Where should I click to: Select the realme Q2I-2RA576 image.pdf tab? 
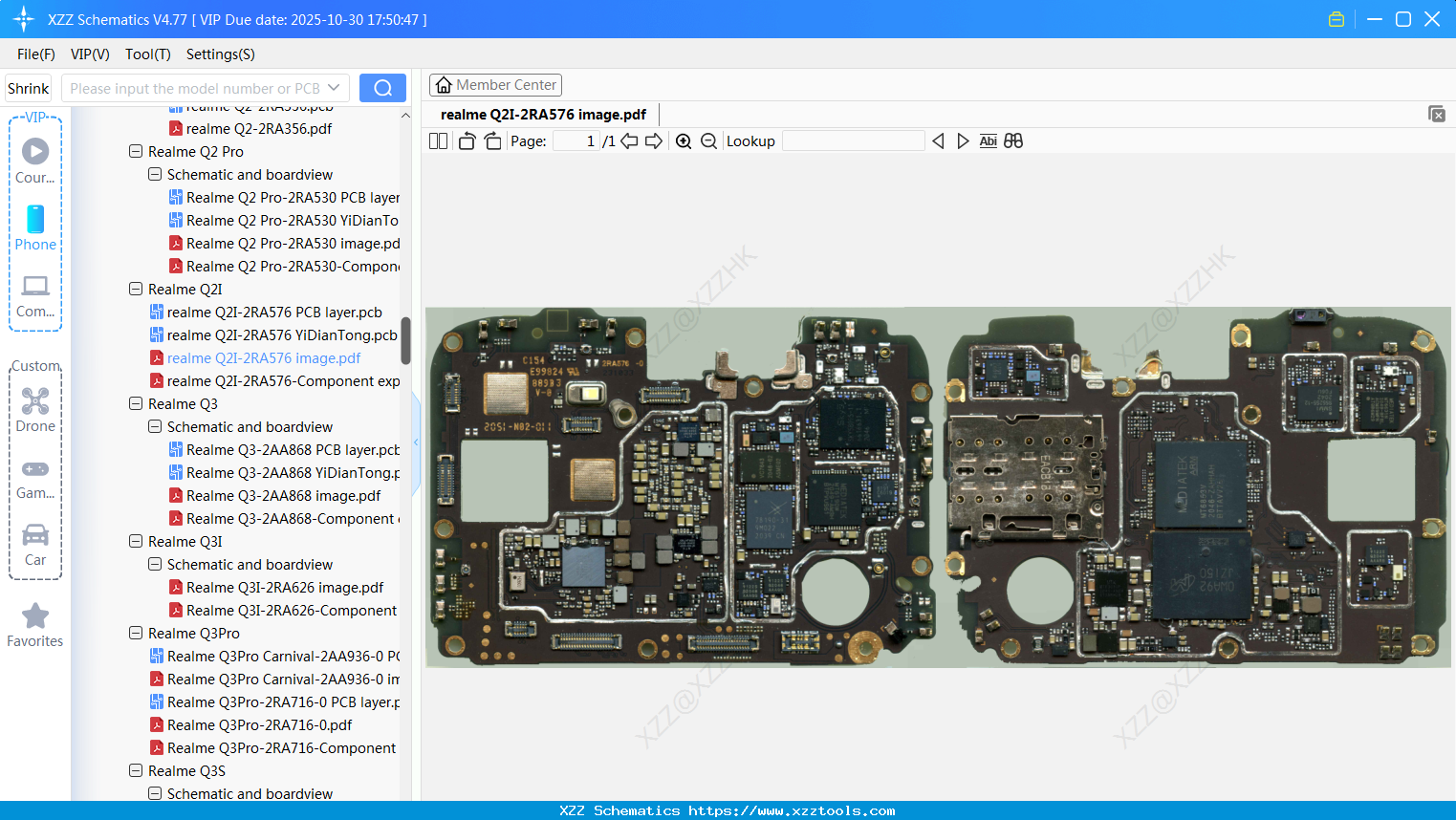pyautogui.click(x=543, y=115)
